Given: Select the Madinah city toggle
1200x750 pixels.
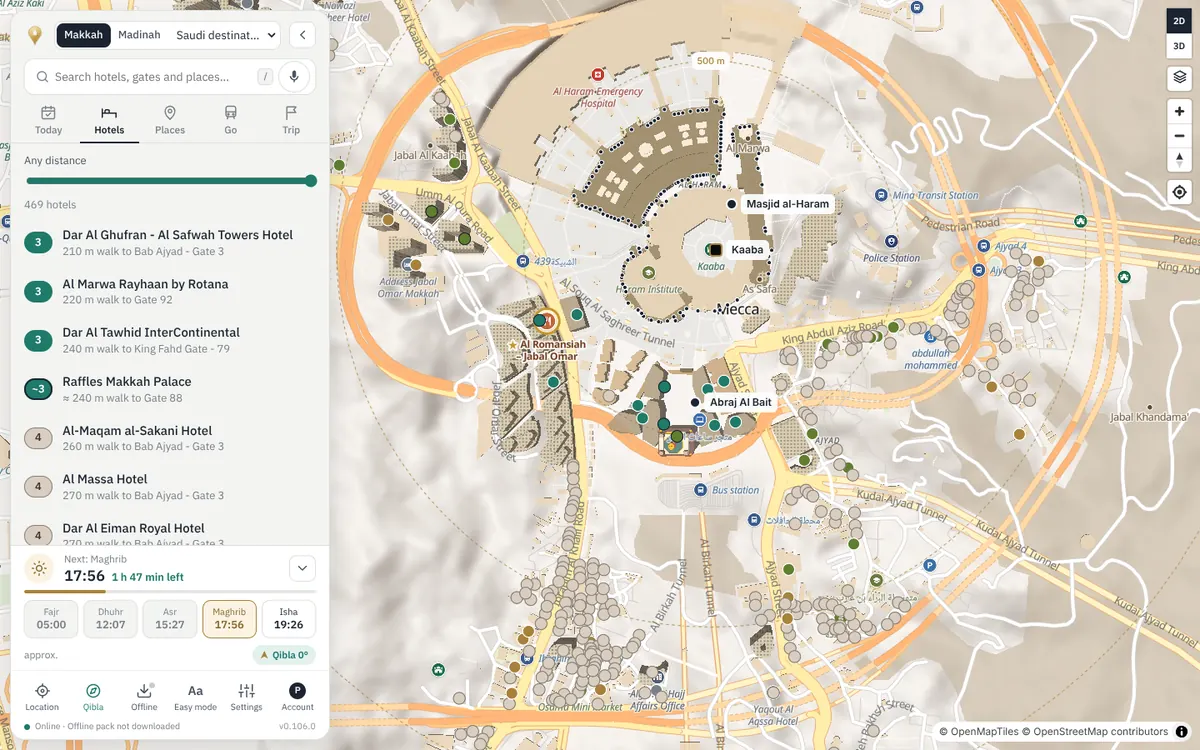Looking at the screenshot, I should click(139, 35).
